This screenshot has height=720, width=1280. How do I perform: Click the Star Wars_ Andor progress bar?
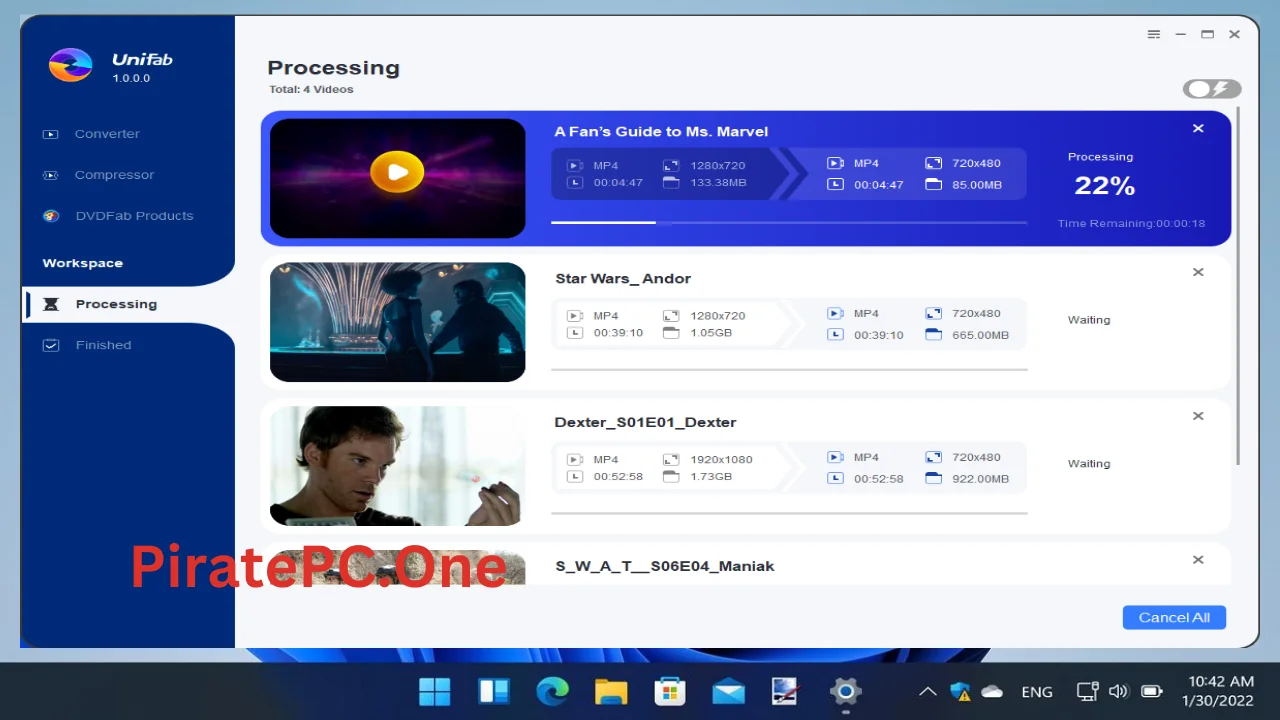(789, 369)
